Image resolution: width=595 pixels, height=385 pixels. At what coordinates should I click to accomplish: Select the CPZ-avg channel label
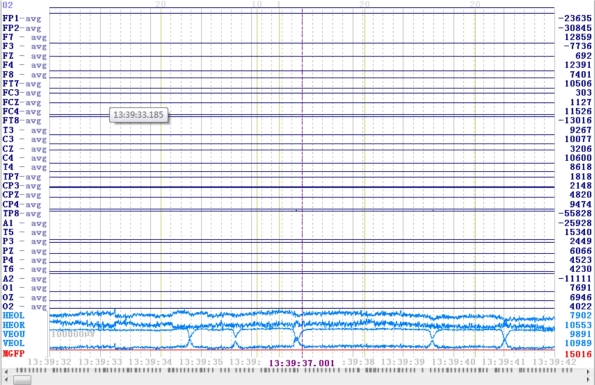click(22, 195)
